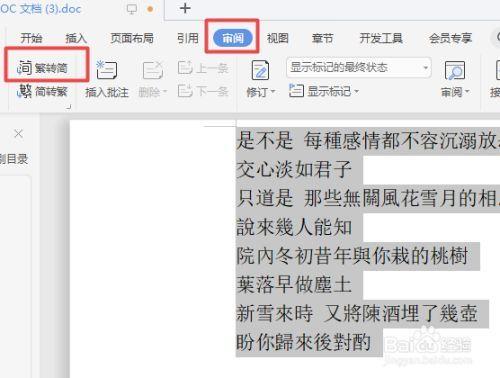Image resolution: width=500 pixels, height=378 pixels.
Task: Switch to the 开发工具 tab
Action: [x=381, y=38]
